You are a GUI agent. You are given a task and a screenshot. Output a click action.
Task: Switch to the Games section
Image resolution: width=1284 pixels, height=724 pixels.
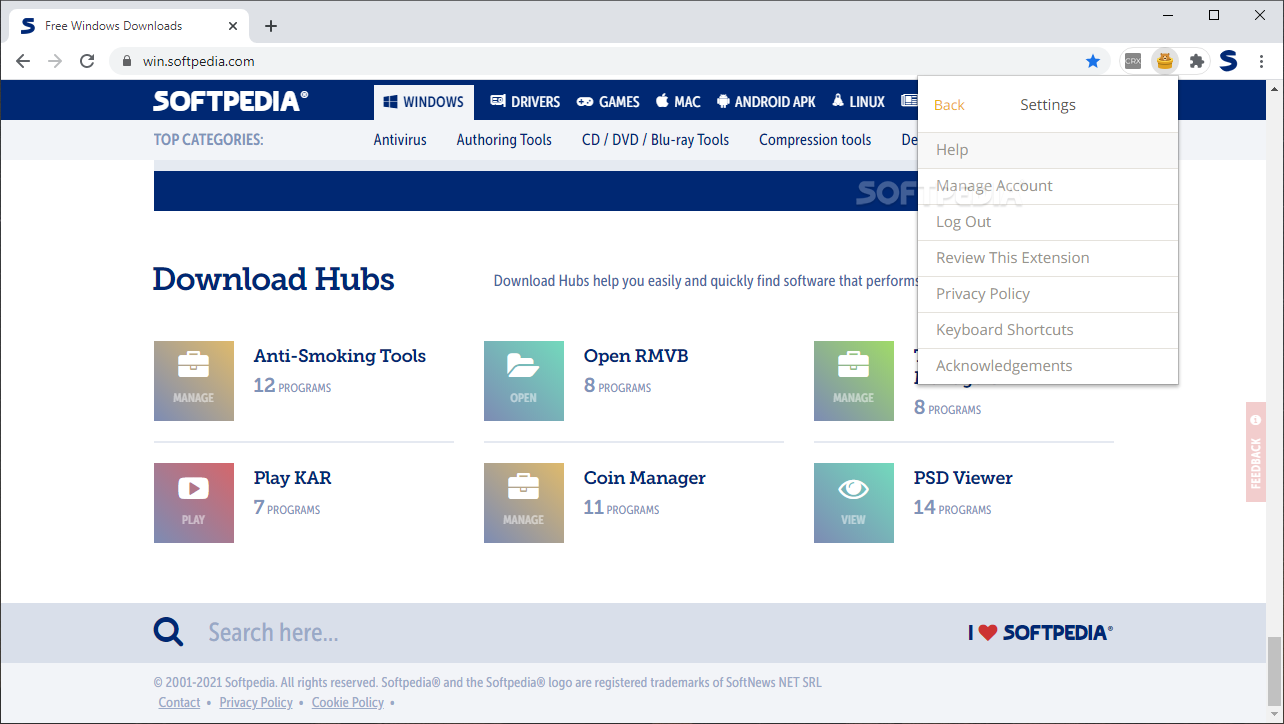point(608,102)
